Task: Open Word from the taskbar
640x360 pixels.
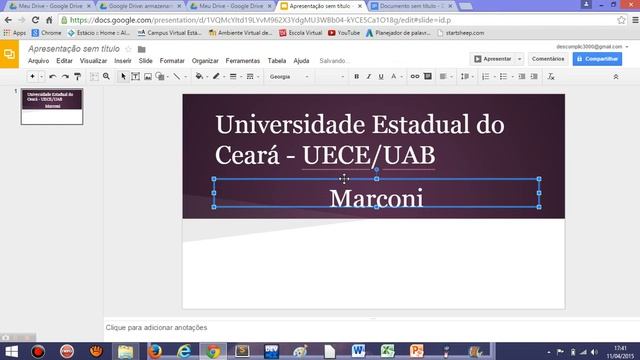Action: tap(358, 351)
